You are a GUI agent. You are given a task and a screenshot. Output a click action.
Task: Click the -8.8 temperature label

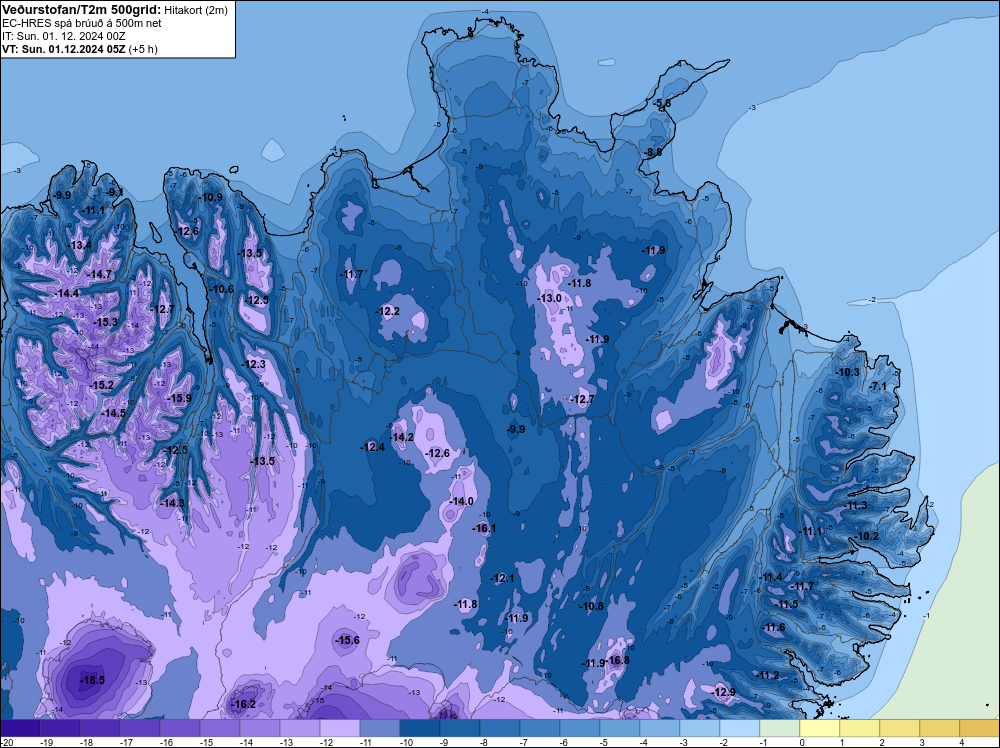pos(654,152)
